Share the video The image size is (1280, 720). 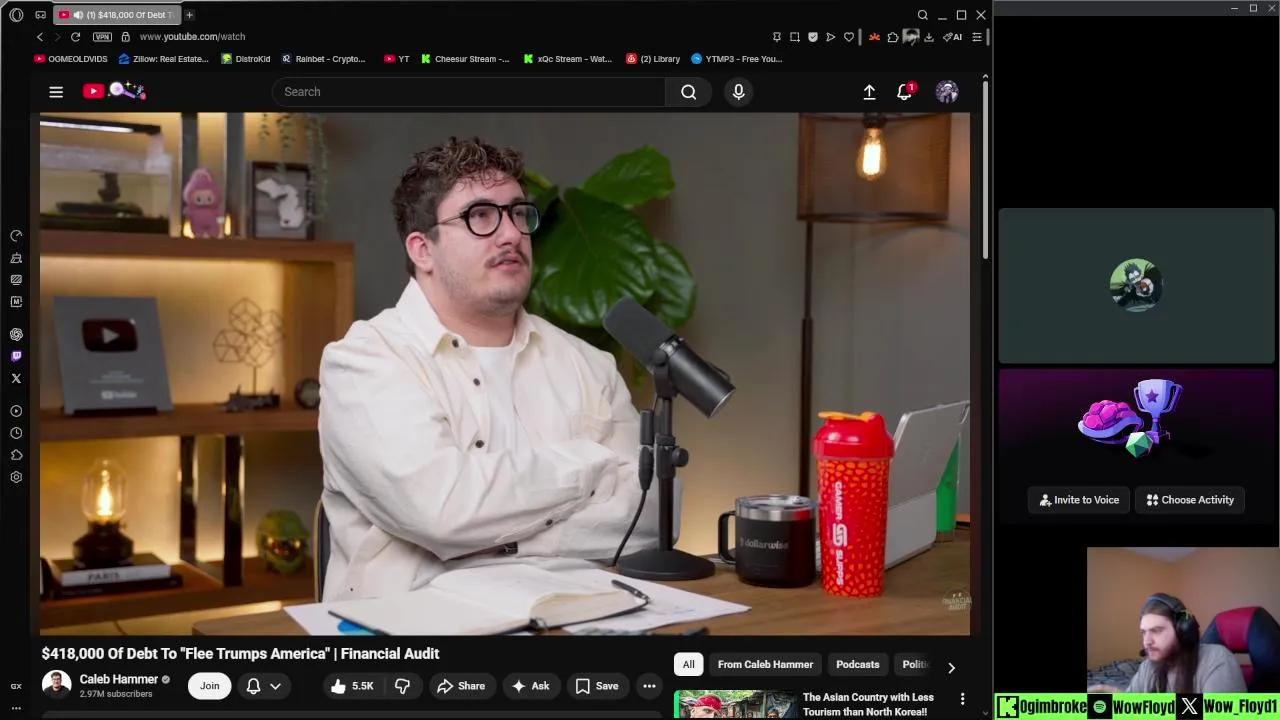pyautogui.click(x=460, y=686)
